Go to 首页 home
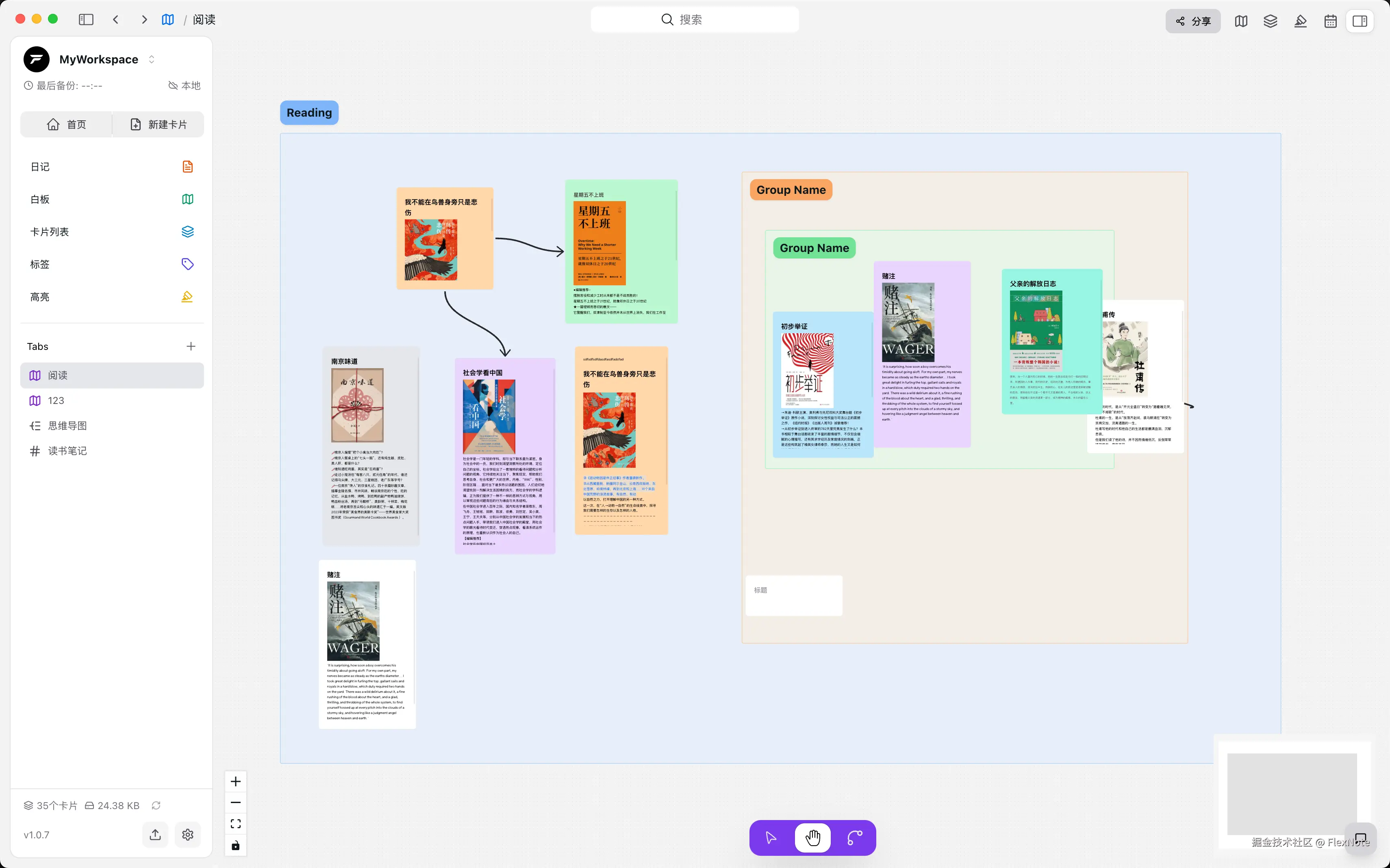Screen dimensions: 1390x868 (x=67, y=125)
